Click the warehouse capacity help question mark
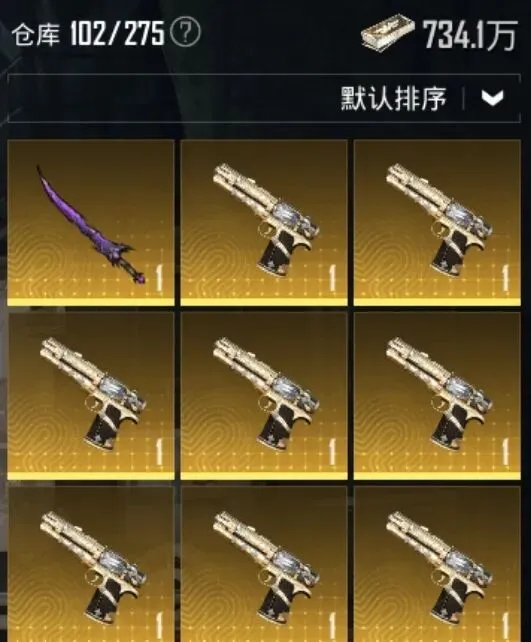531x642 pixels. coord(185,33)
